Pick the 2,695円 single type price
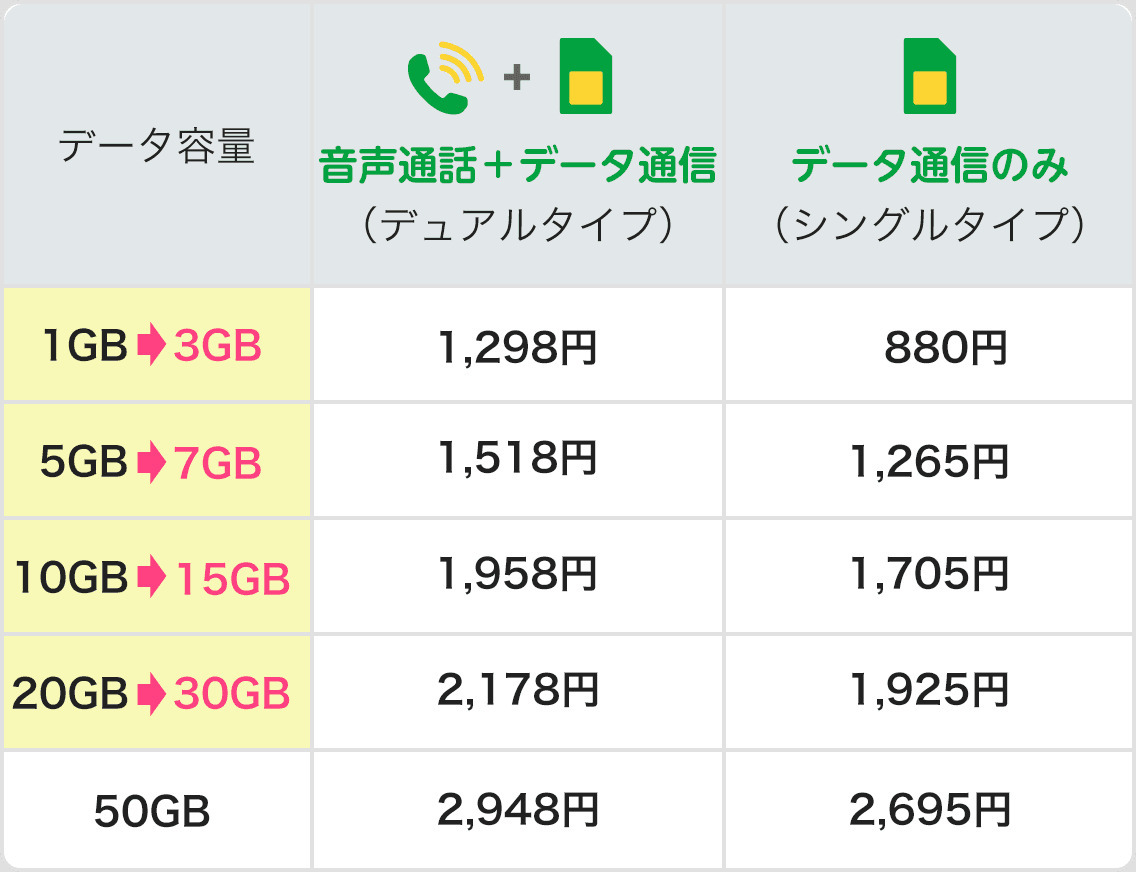 click(x=929, y=810)
